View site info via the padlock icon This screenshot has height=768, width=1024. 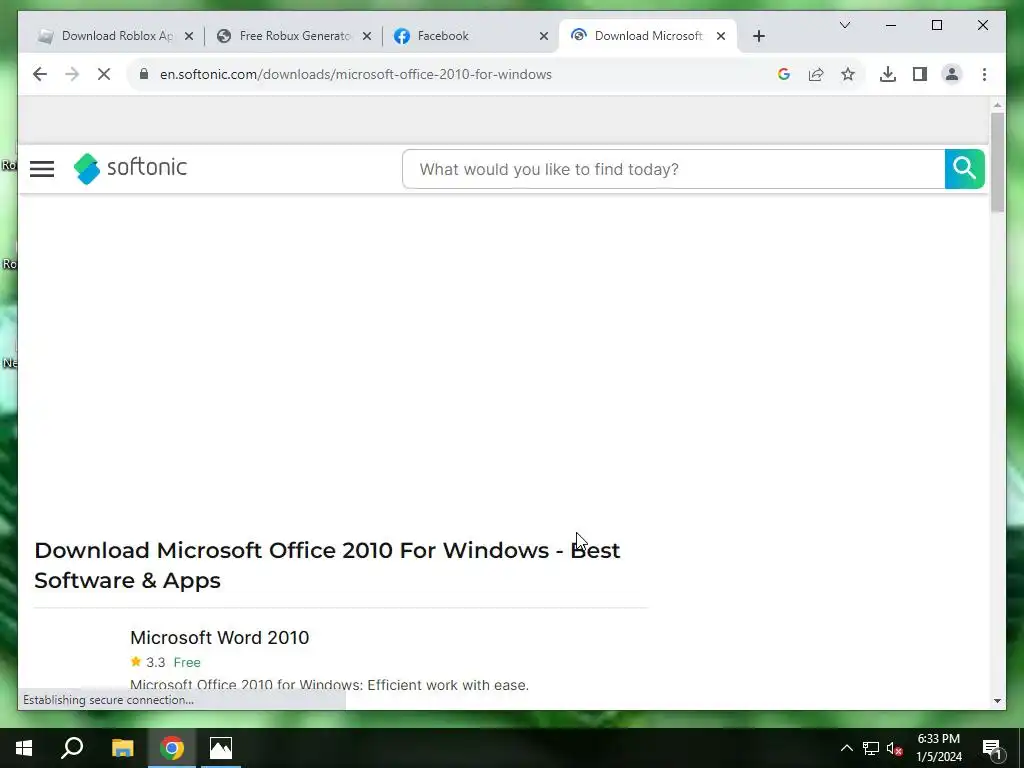point(144,74)
